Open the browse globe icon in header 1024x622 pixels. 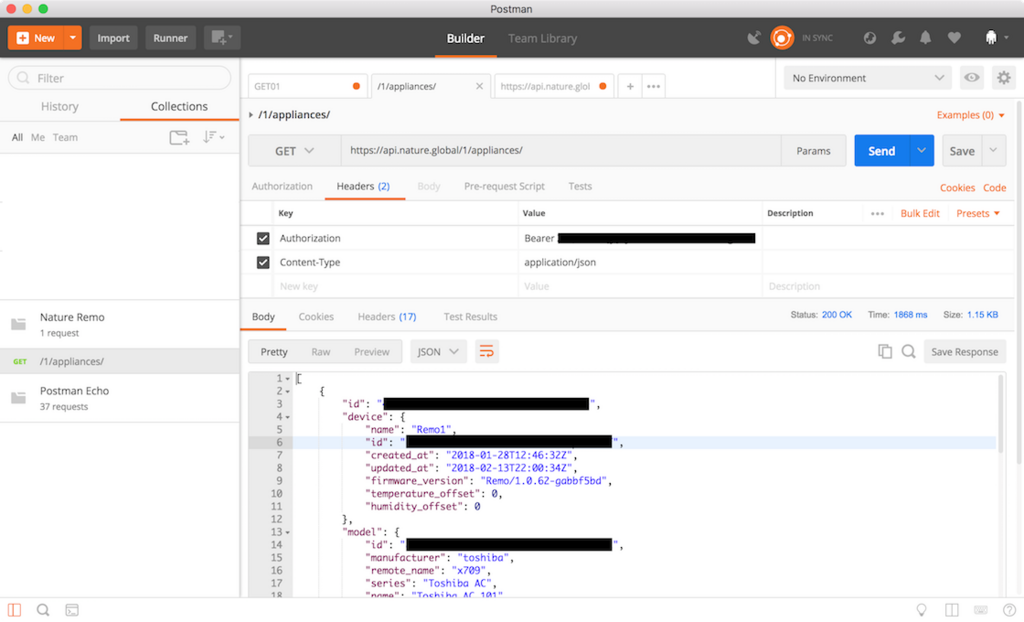869,38
